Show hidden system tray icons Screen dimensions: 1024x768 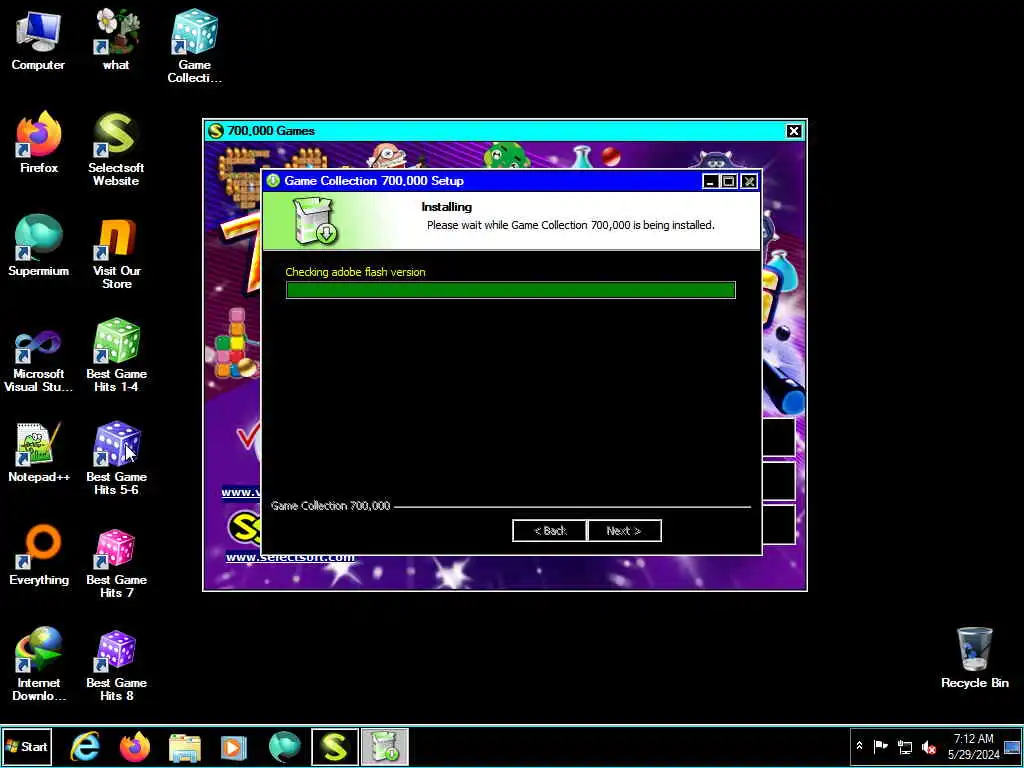pyautogui.click(x=859, y=746)
